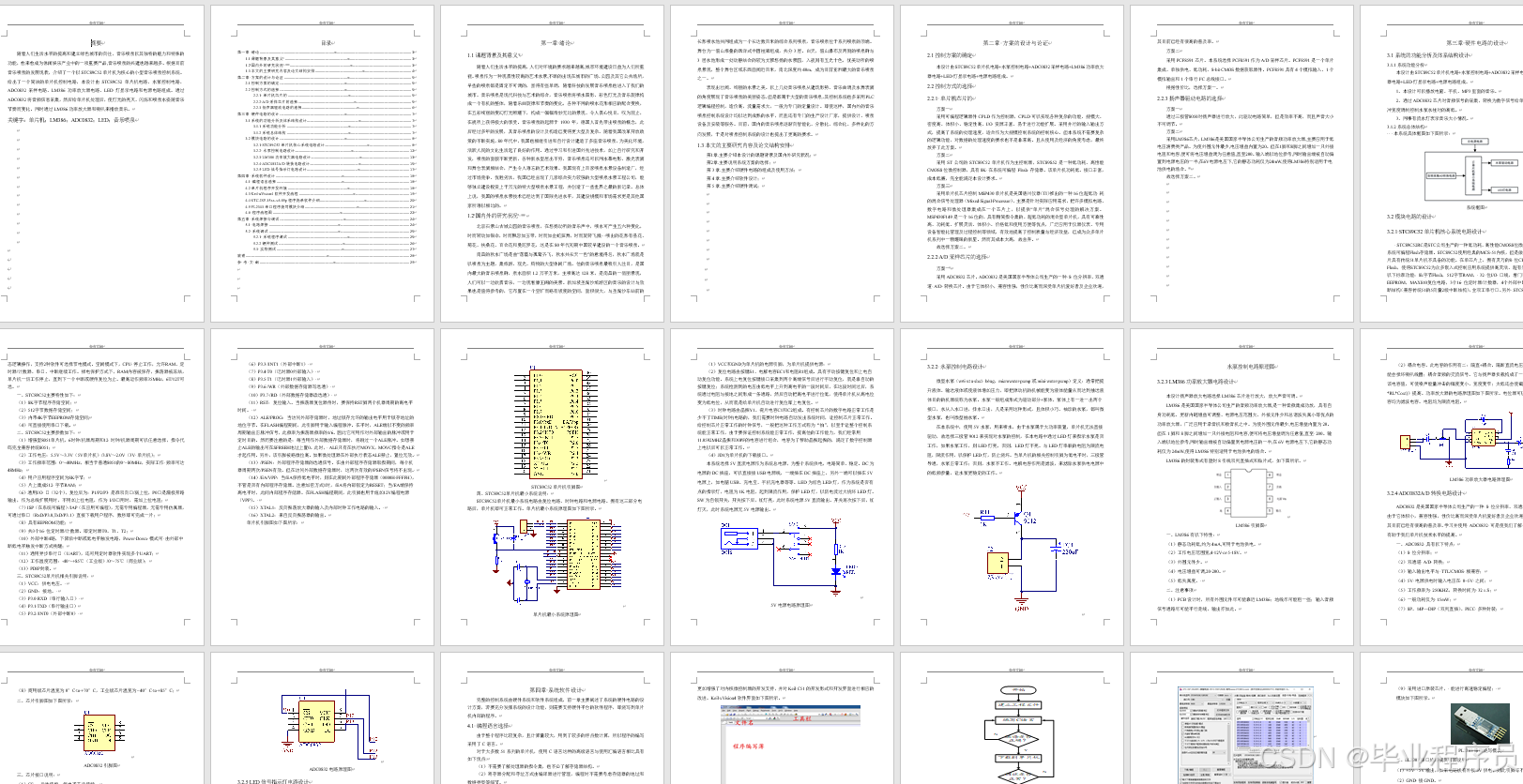Click the 关键字 keywords line in abstract
1523x784 pixels.
pyautogui.click(x=72, y=120)
